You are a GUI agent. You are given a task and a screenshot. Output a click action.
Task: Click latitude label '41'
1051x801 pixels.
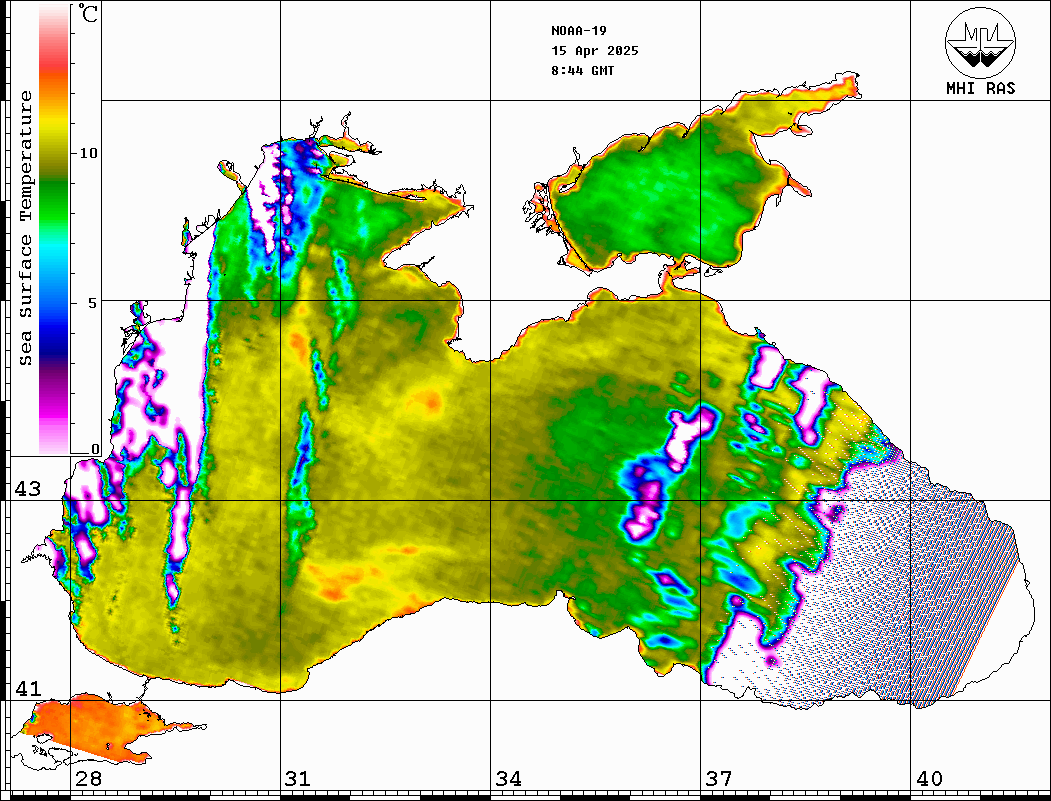[27, 688]
